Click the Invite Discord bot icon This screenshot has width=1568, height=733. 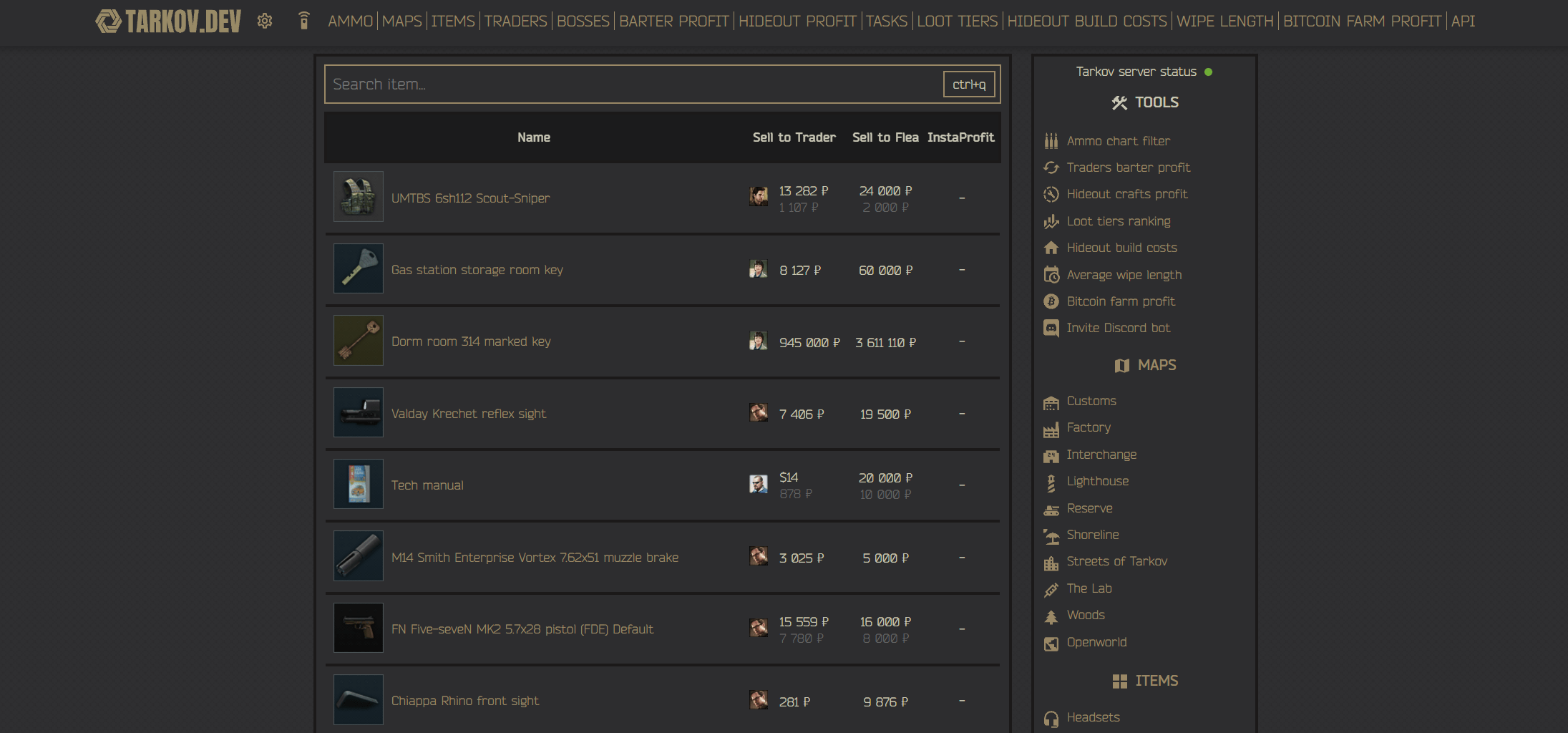pos(1051,329)
